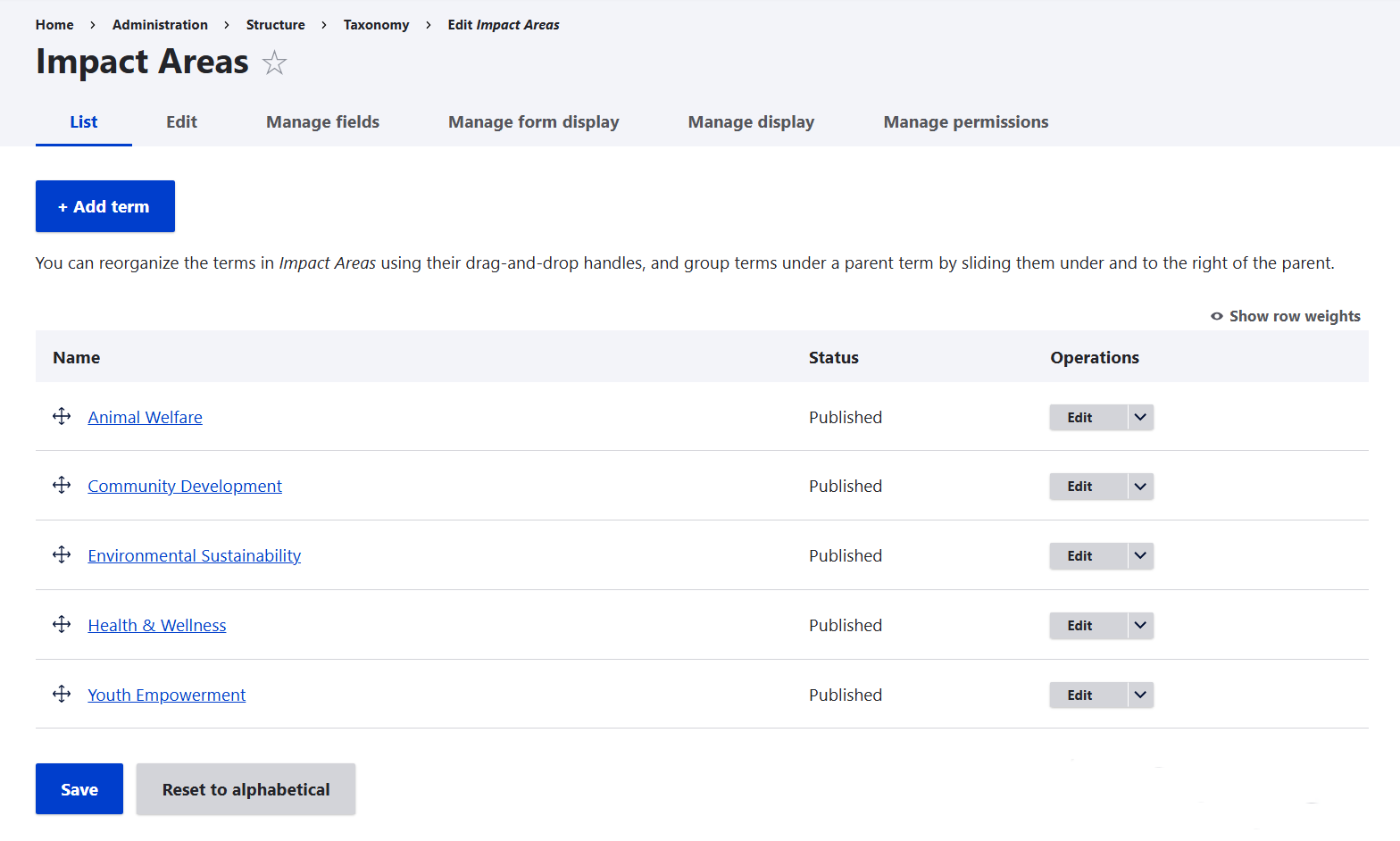Screen dimensions: 1400x841
Task: Click drag handle for Animal Welfare row
Action: pyautogui.click(x=62, y=417)
